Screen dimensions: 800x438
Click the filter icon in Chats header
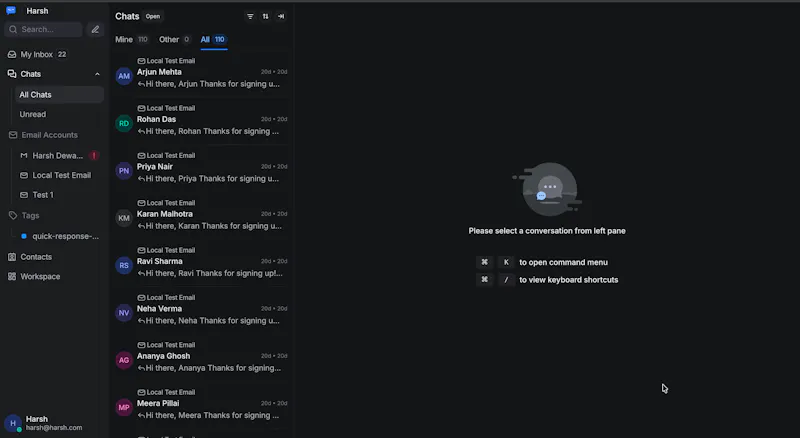[x=250, y=16]
